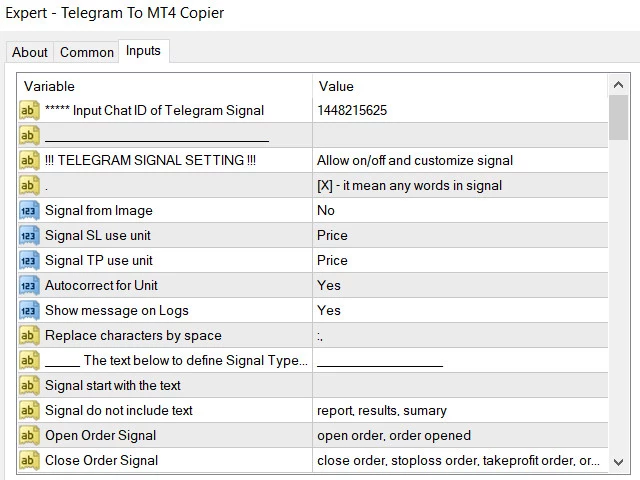Open Signal SL use unit Price value
Screen dimensions: 640x480
pyautogui.click(x=459, y=235)
